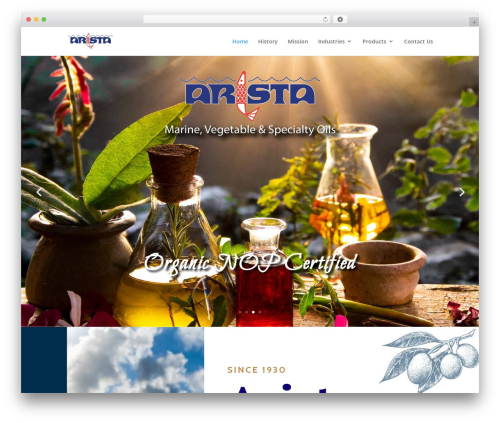Image resolution: width=500 pixels, height=423 pixels.
Task: Expand the Industries dropdown chevron
Action: (x=349, y=41)
